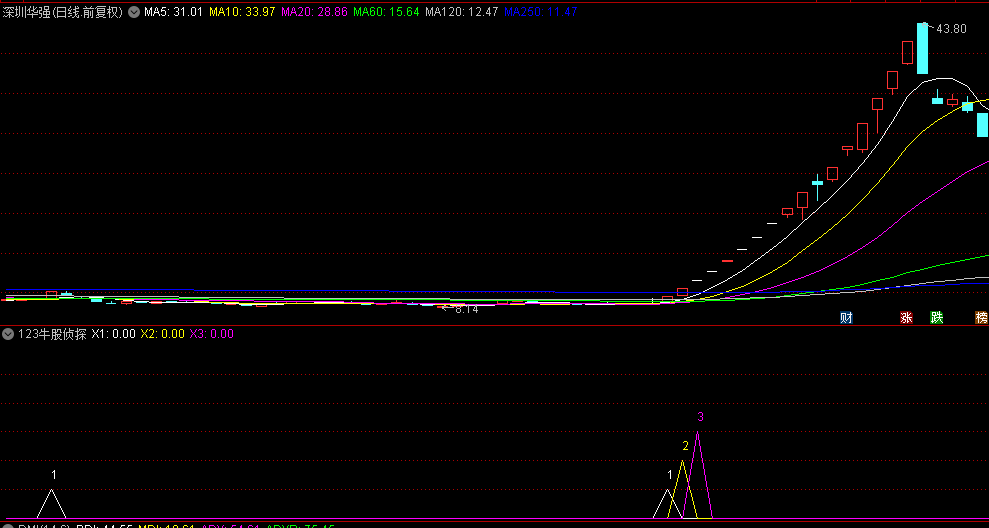Click the 123牛股侦探 indicator name
Screen dimensions: 989x528
click(x=52, y=334)
